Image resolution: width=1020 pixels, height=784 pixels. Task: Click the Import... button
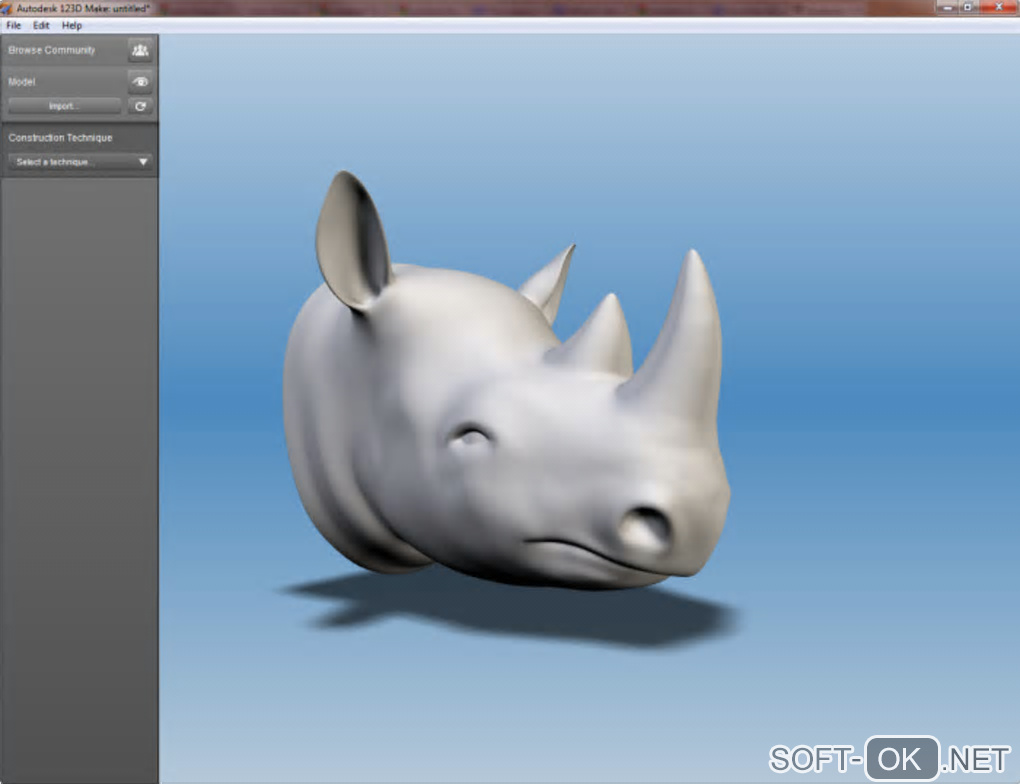coord(64,106)
